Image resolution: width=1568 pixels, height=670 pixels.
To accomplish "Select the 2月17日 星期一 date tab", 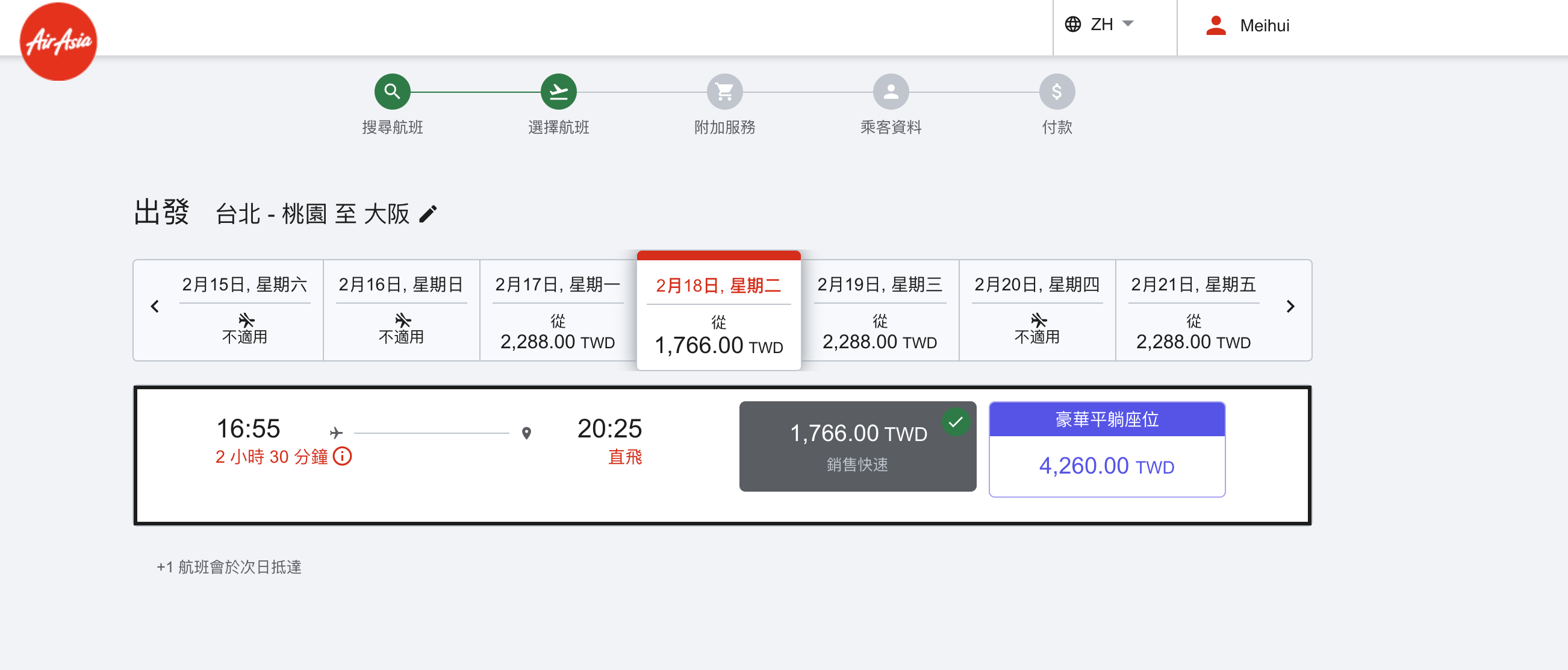I will click(x=558, y=311).
